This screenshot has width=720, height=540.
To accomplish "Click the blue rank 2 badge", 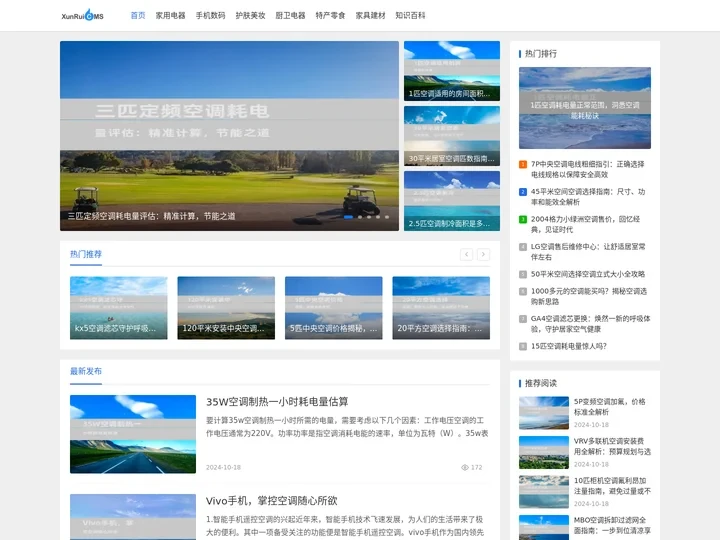I will click(x=523, y=192).
